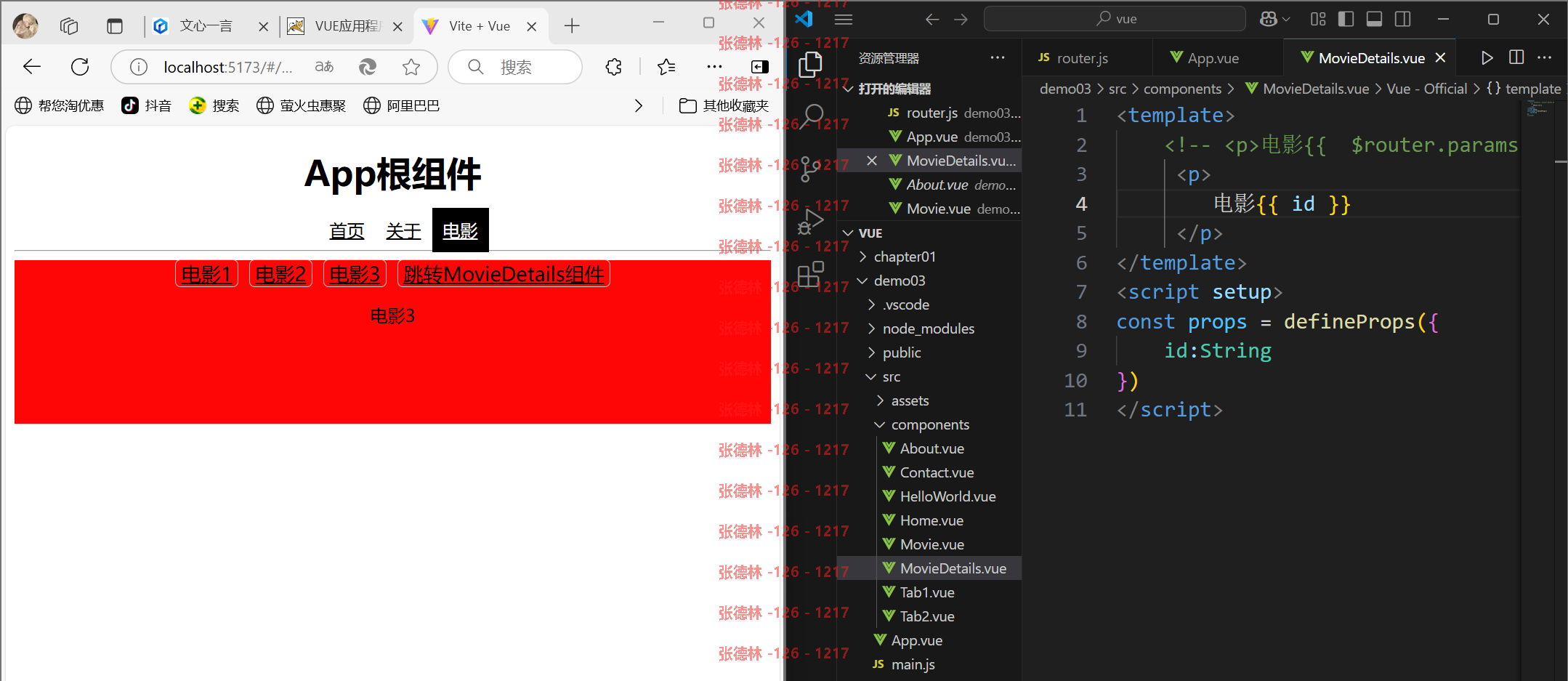1568x681 pixels.
Task: Click the active 电影 navigation link
Action: pyautogui.click(x=460, y=230)
